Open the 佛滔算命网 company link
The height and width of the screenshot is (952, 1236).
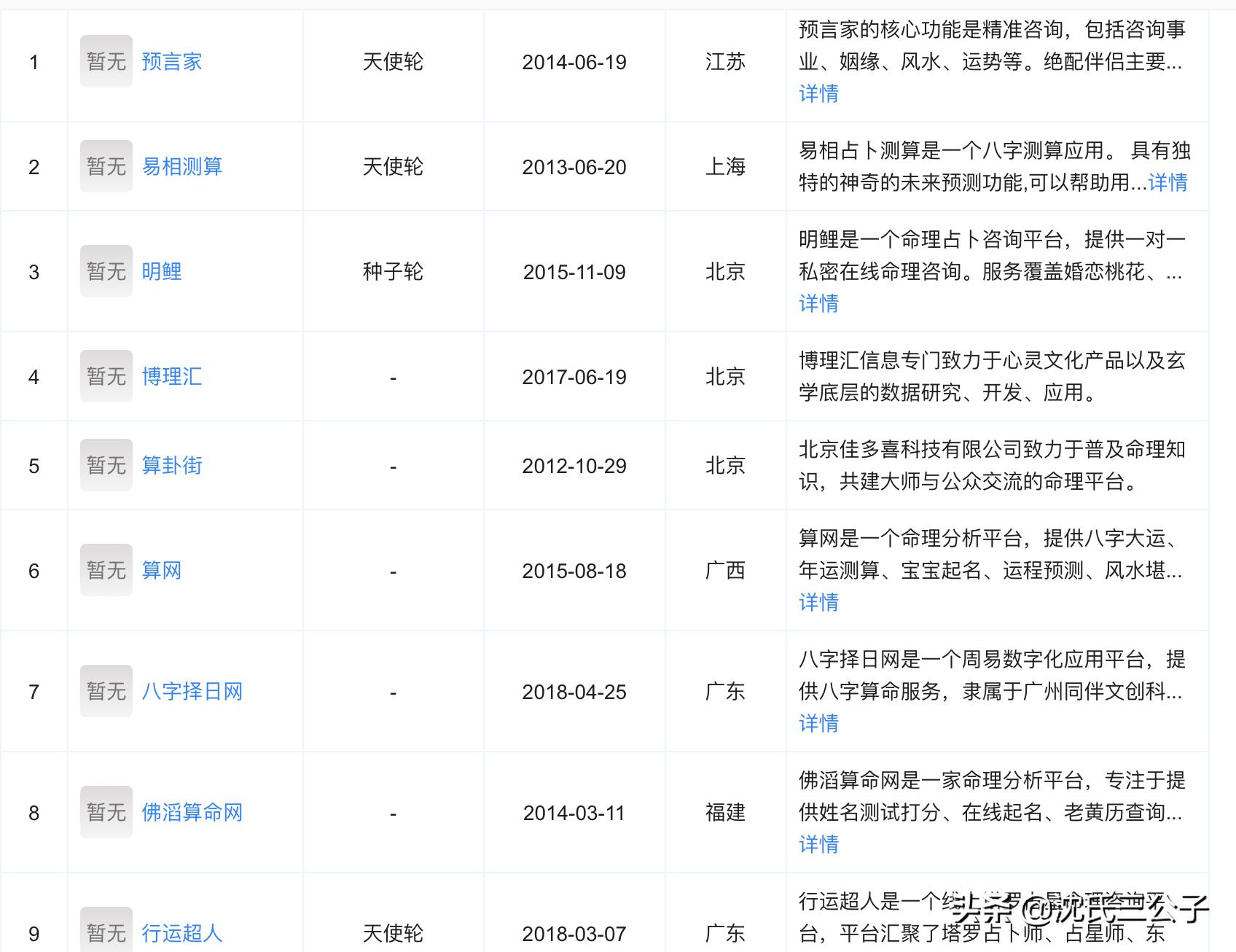click(x=193, y=813)
